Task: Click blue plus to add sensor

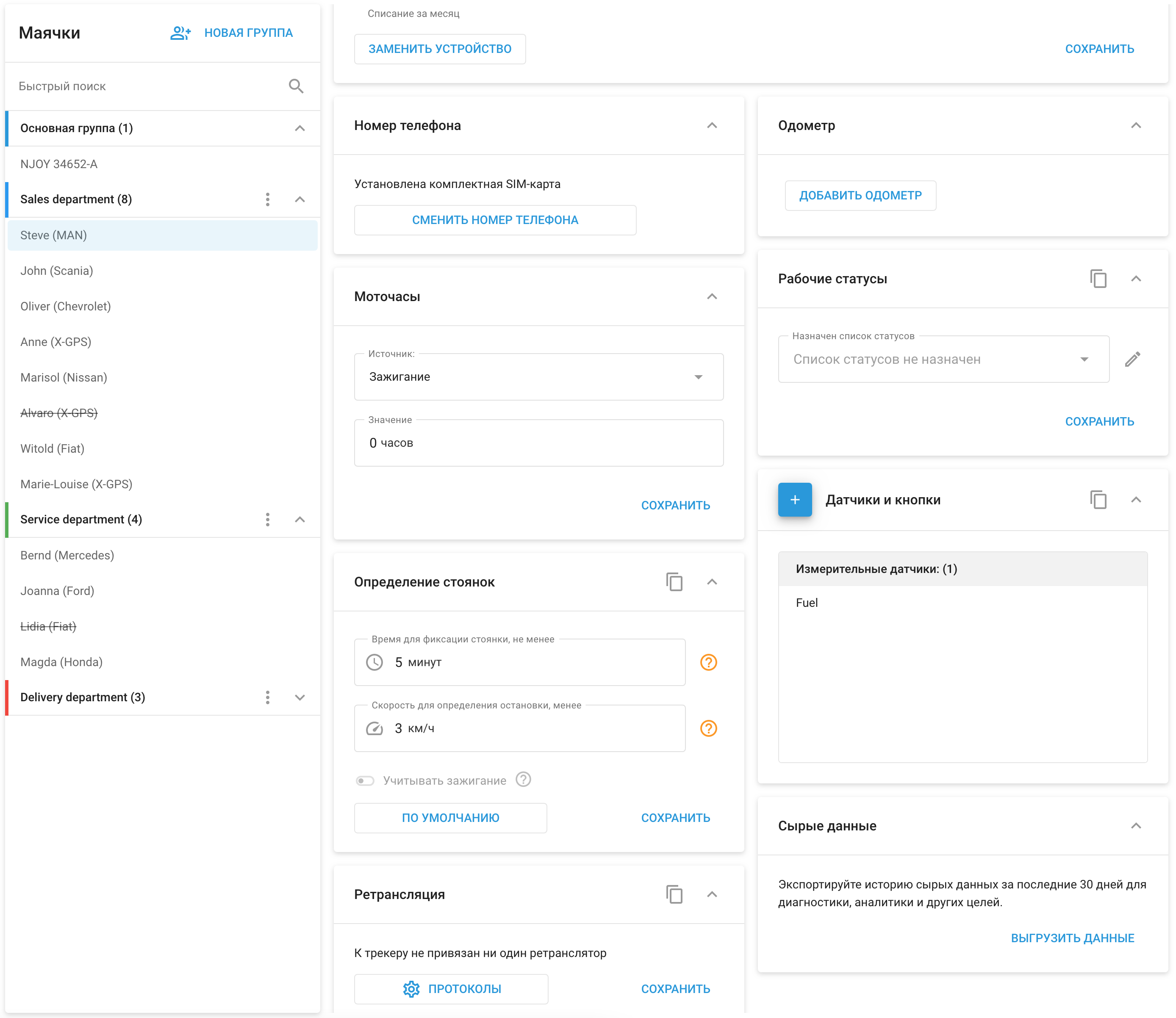Action: coord(795,500)
